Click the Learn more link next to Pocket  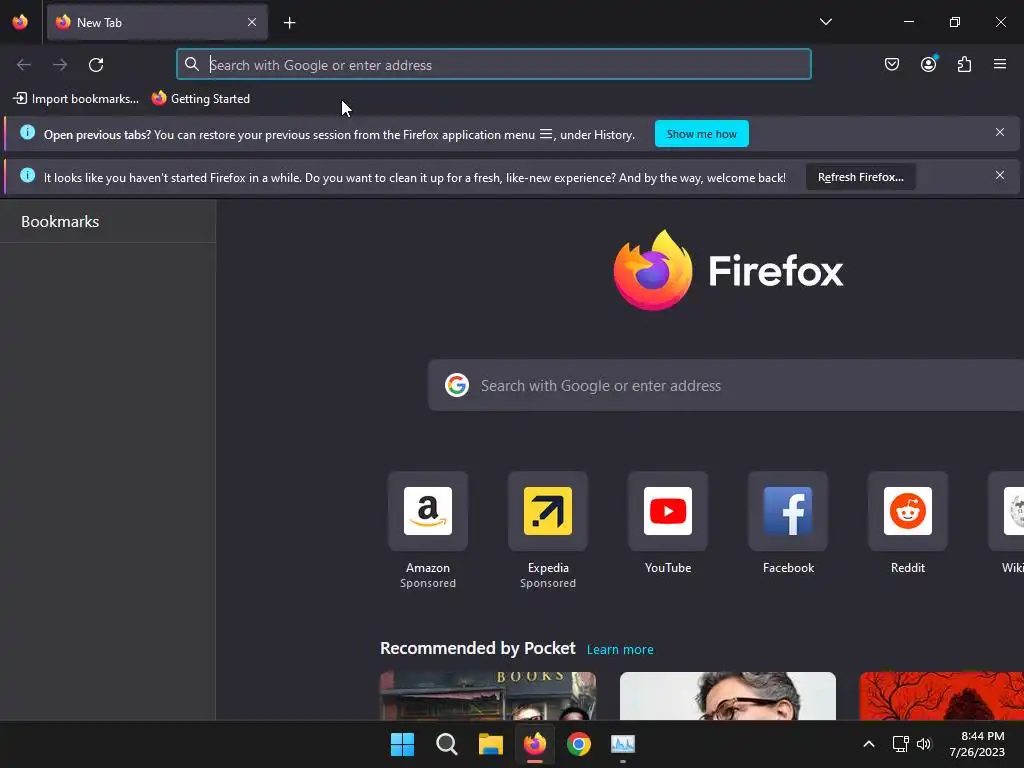click(620, 649)
